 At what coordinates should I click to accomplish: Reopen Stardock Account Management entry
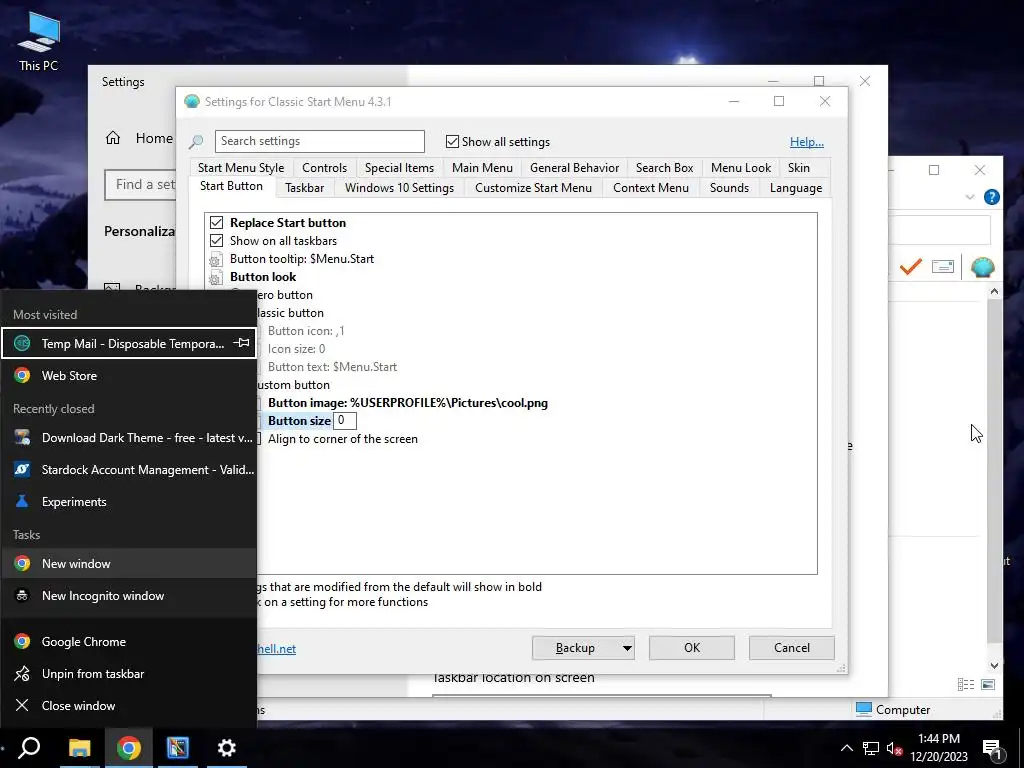(129, 470)
